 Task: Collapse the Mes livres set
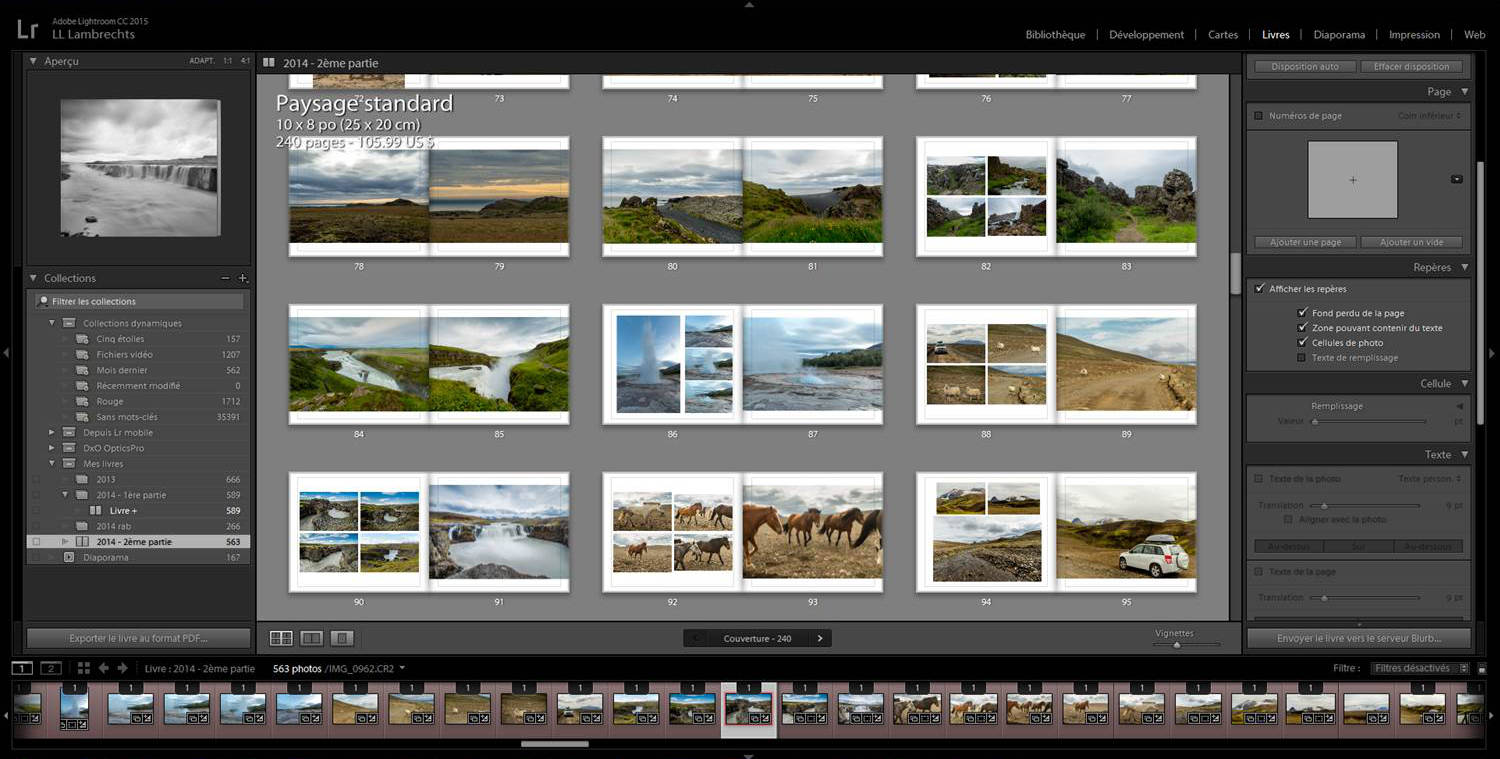coord(52,464)
